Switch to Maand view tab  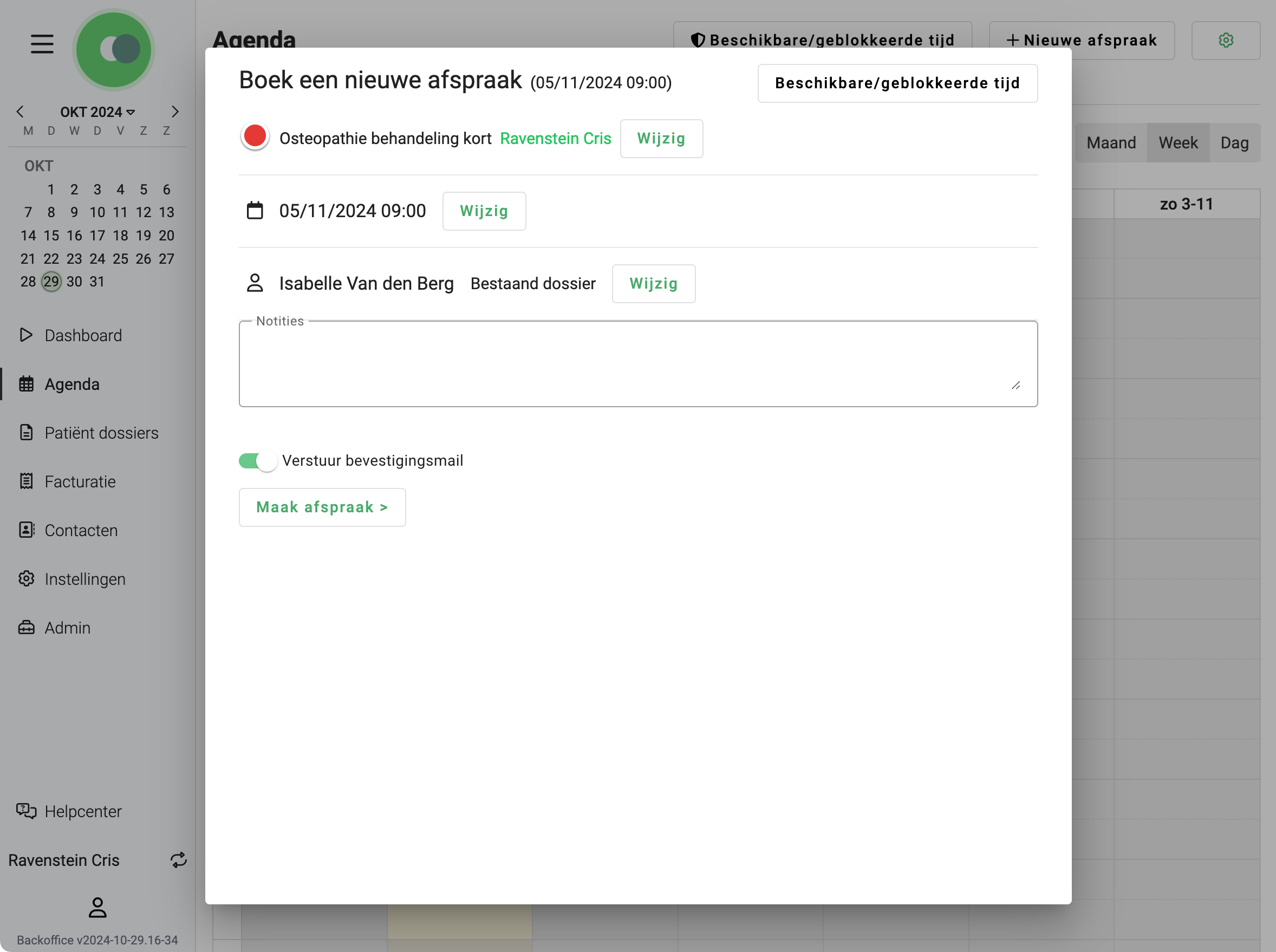(x=1111, y=143)
